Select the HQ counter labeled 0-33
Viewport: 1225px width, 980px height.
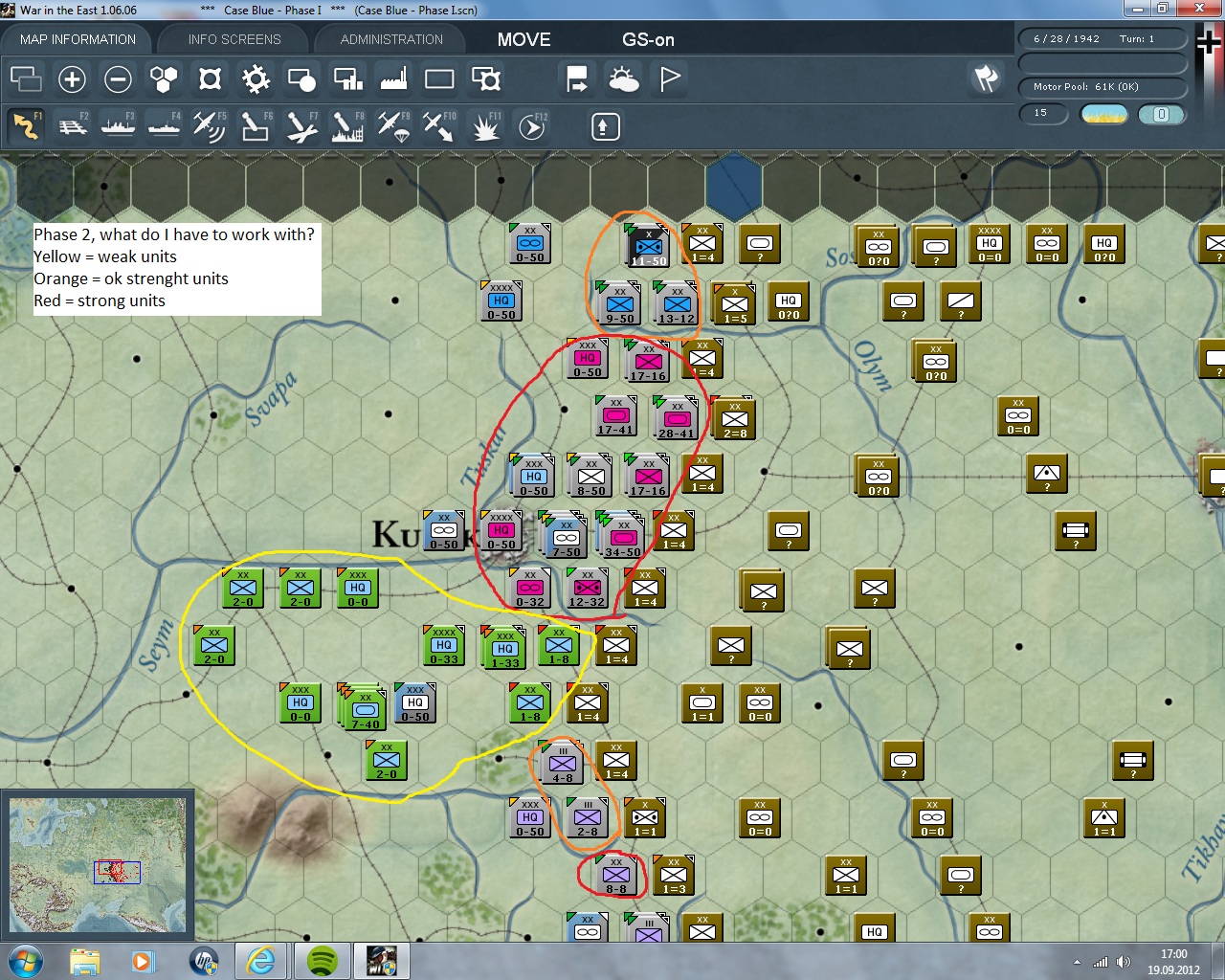(x=444, y=646)
